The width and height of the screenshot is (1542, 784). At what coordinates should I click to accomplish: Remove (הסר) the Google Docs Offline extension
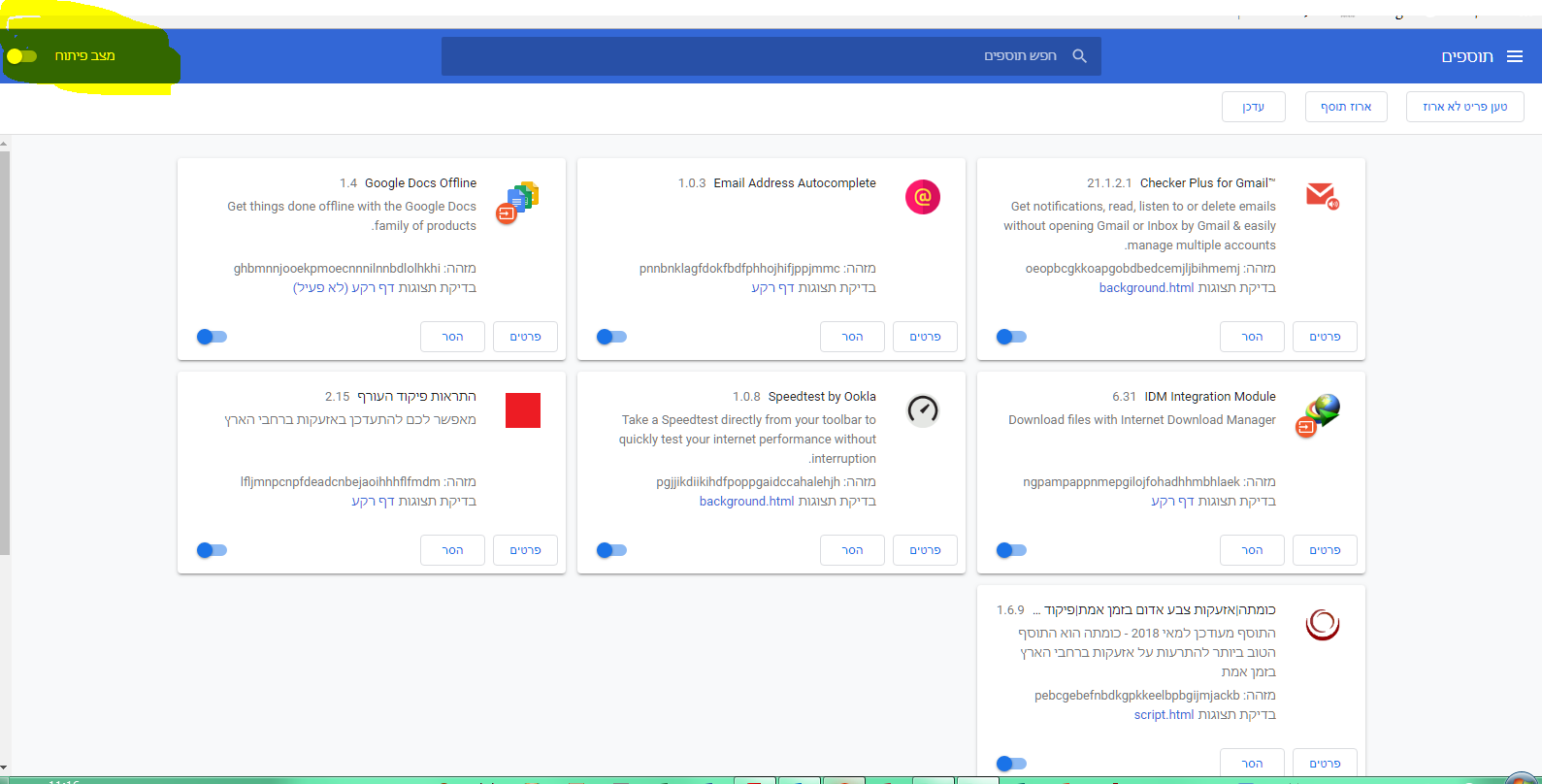[452, 337]
